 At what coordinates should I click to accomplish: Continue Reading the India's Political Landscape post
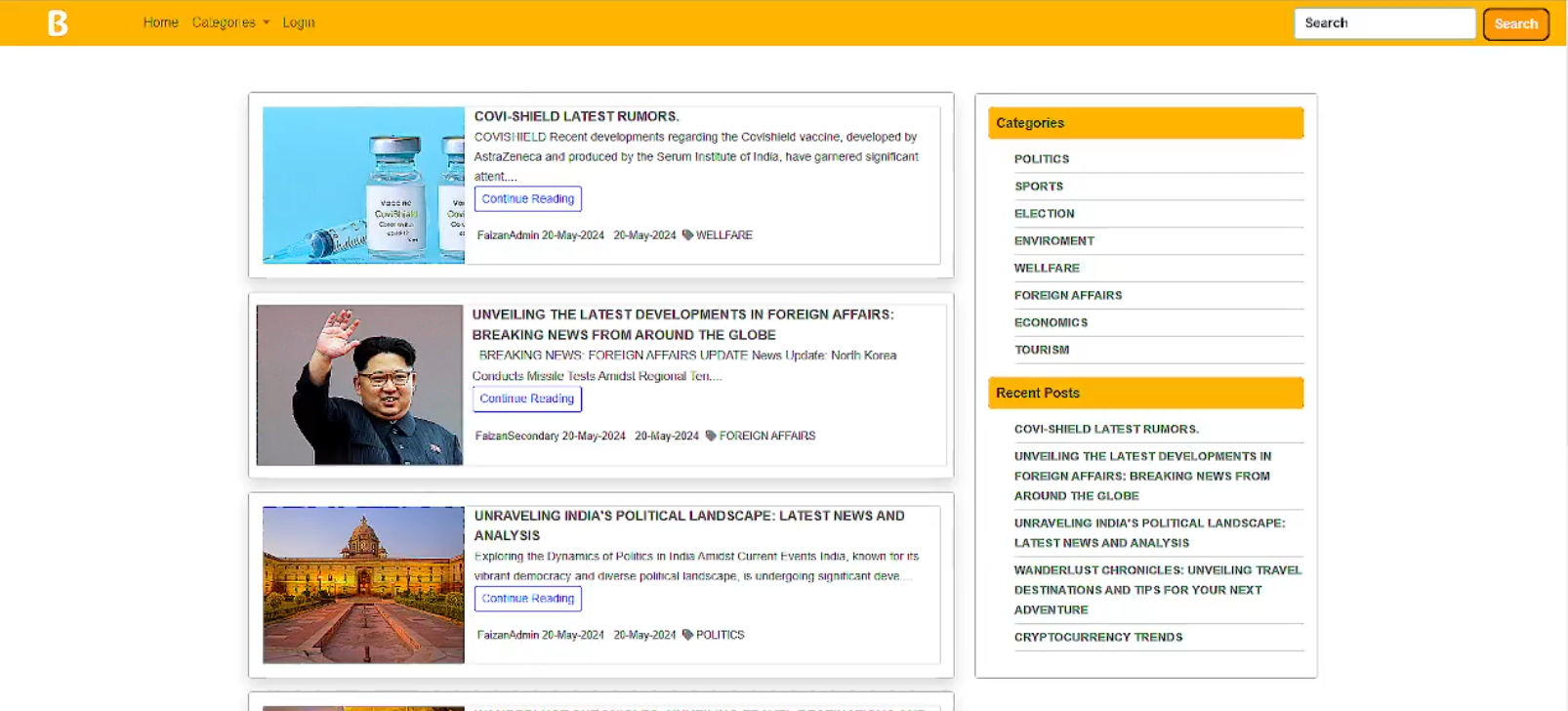528,599
